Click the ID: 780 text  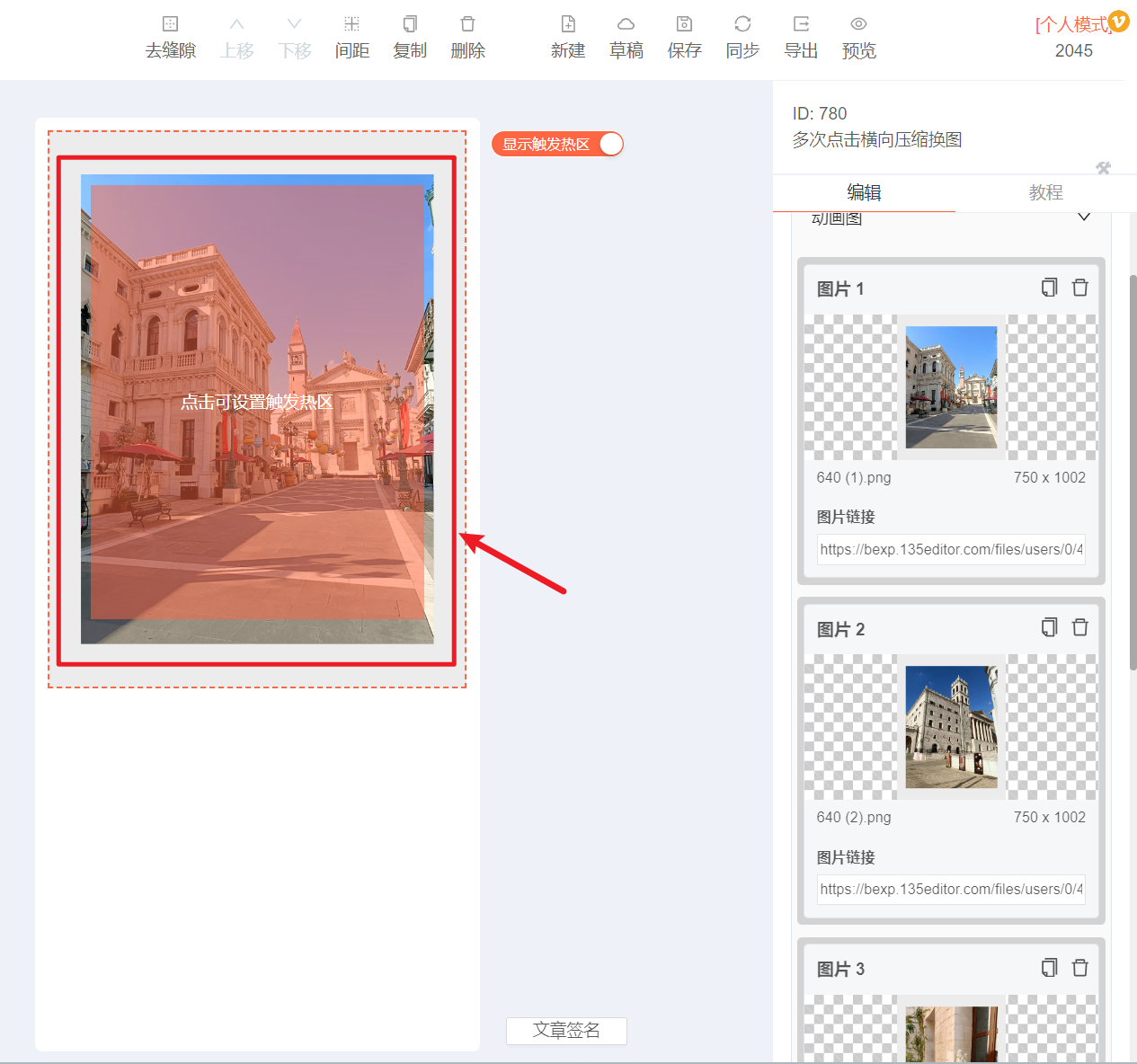click(820, 113)
